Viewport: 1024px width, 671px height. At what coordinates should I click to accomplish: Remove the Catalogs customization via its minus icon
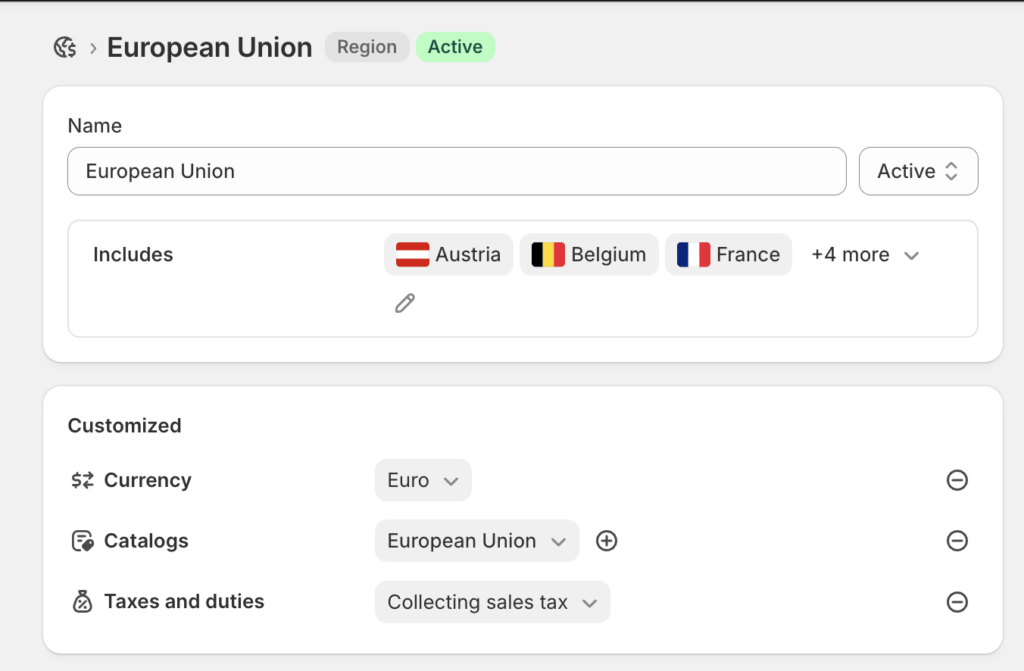click(x=957, y=541)
